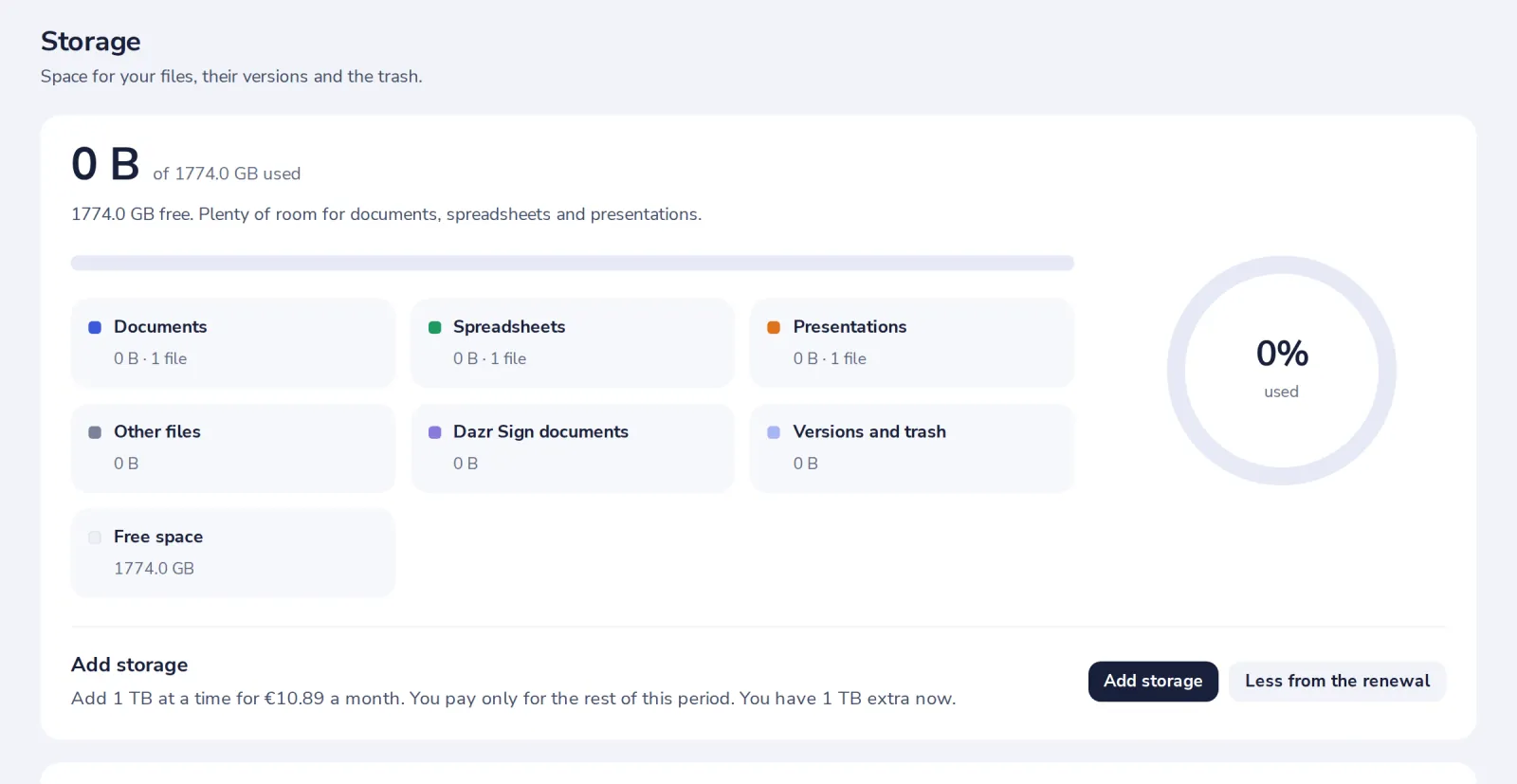Click the large 0 B usage figure
1517x784 pixels.
coord(105,164)
